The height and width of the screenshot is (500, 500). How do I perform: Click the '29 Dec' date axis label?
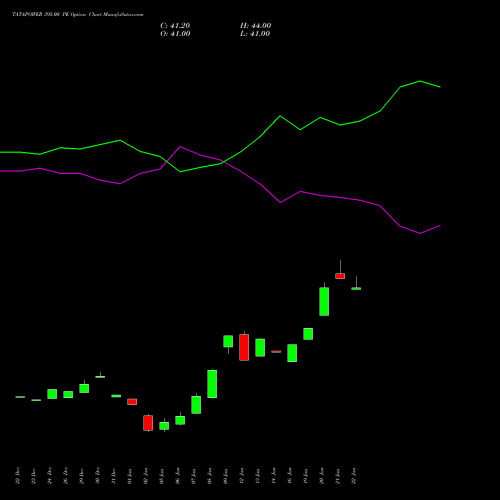point(82,476)
